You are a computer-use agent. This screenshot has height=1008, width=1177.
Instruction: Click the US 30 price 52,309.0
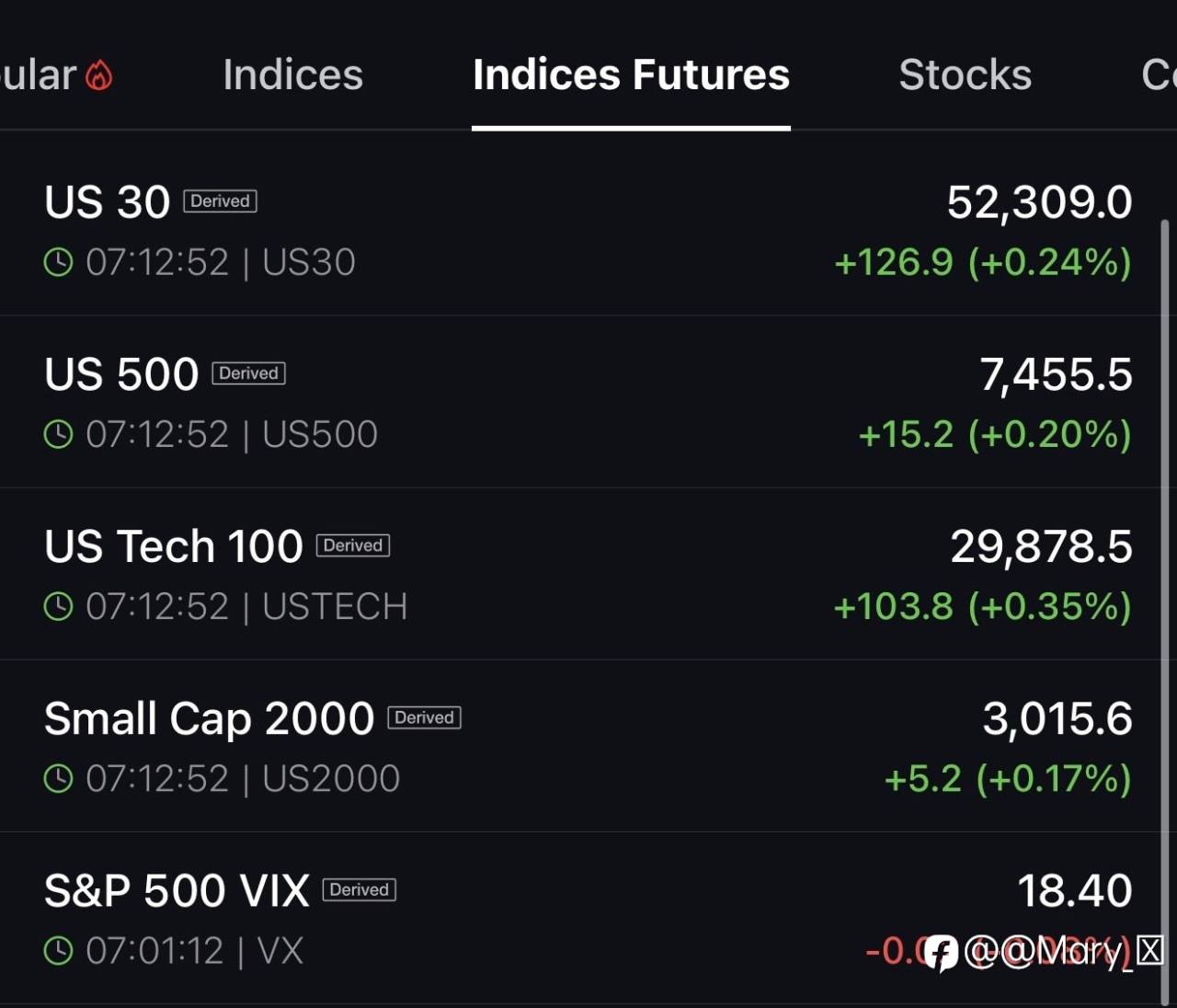pos(1040,202)
